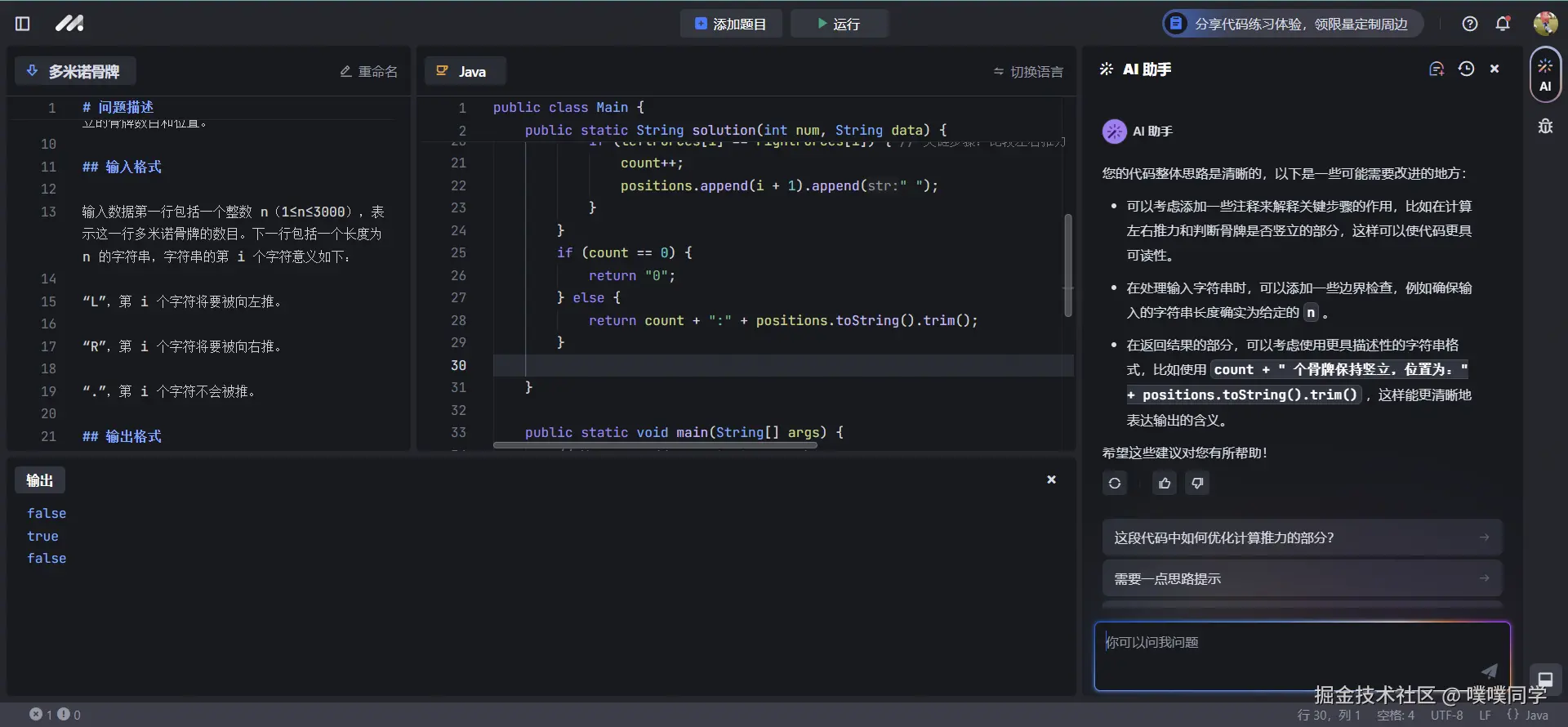Open the notifications bell

coord(1503,24)
